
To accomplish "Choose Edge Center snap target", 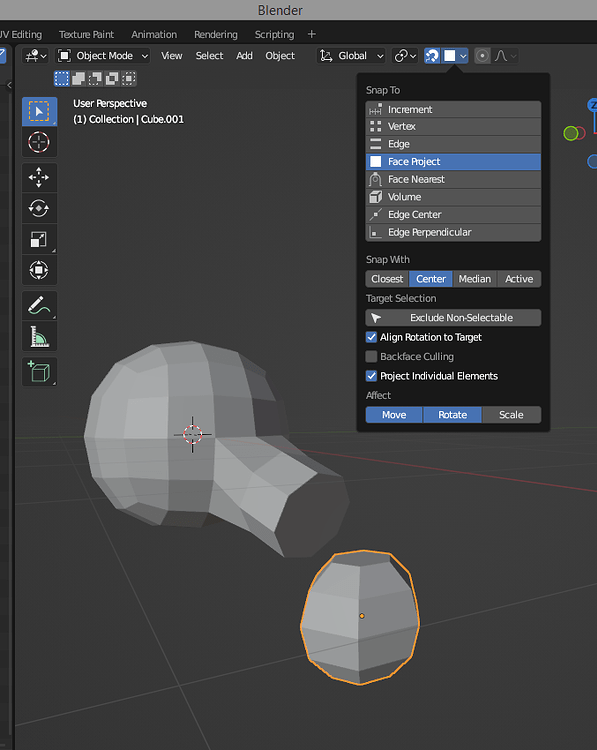I will point(453,215).
